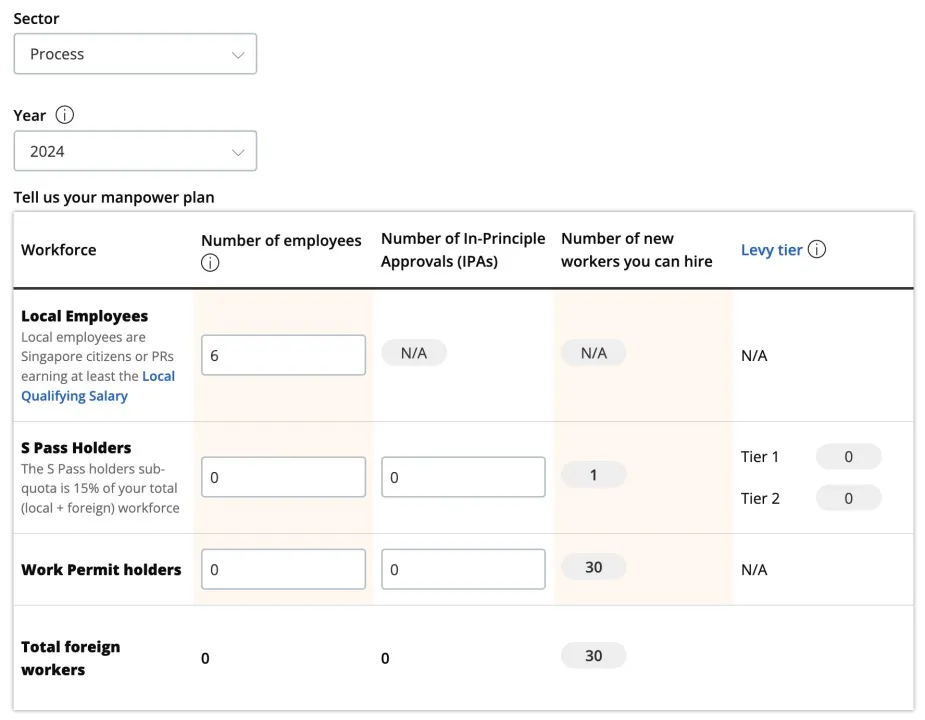
Task: Click the Tier 1 levy value badge
Action: pyautogui.click(x=848, y=457)
